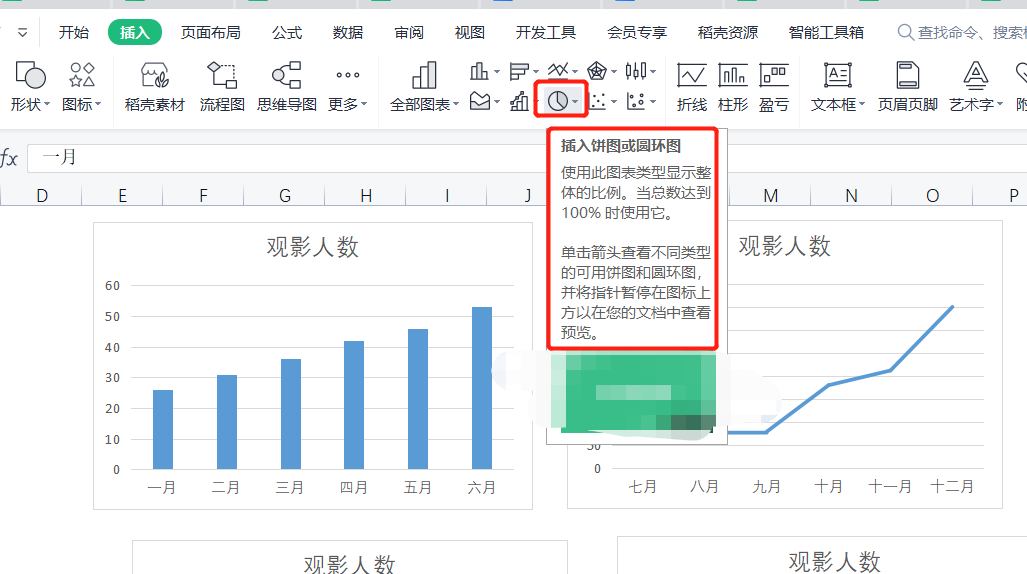This screenshot has height=574, width=1027.
Task: Select the bar chart 观影人数 title
Action: [x=312, y=247]
